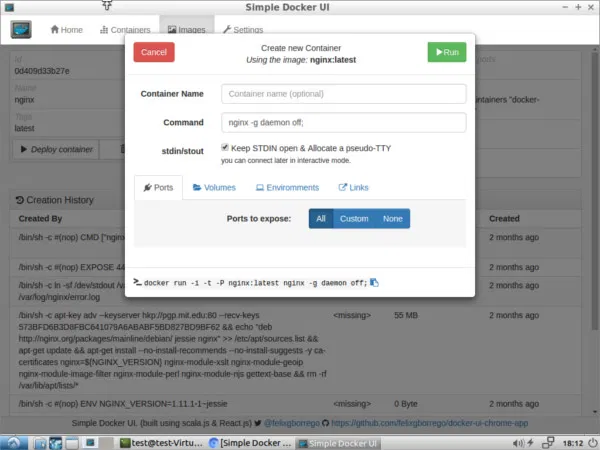This screenshot has height=450, width=600.
Task: Click the Created By column header
Action: click(40, 218)
